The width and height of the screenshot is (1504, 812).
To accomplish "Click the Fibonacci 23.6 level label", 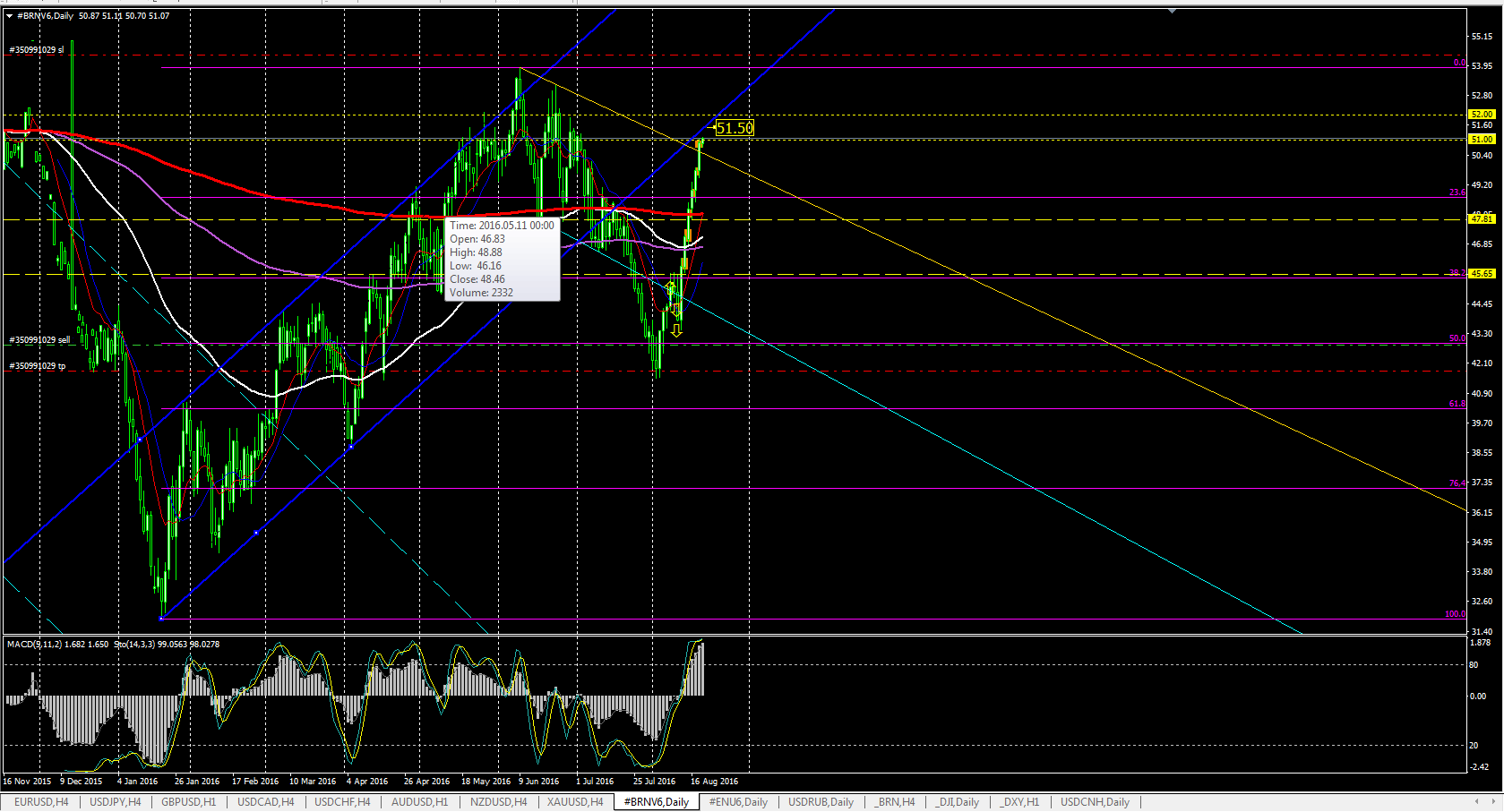I will click(x=1457, y=192).
